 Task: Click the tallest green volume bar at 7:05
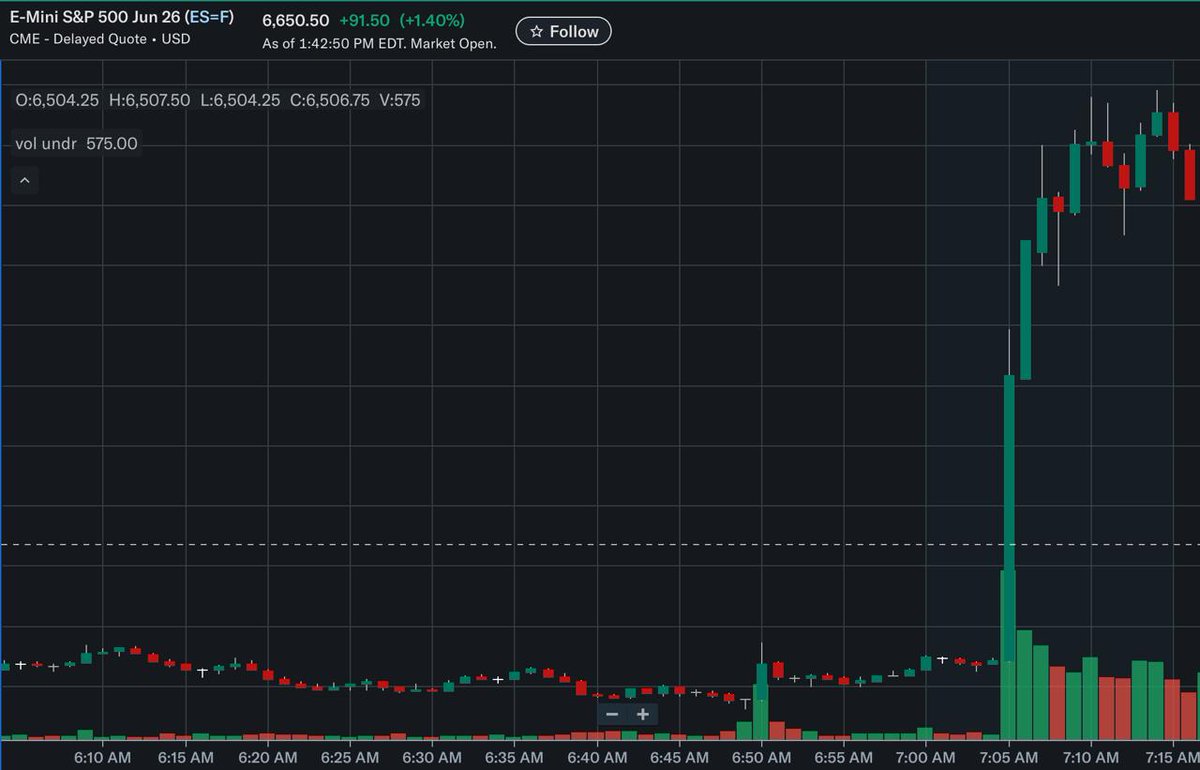[x=1008, y=654]
